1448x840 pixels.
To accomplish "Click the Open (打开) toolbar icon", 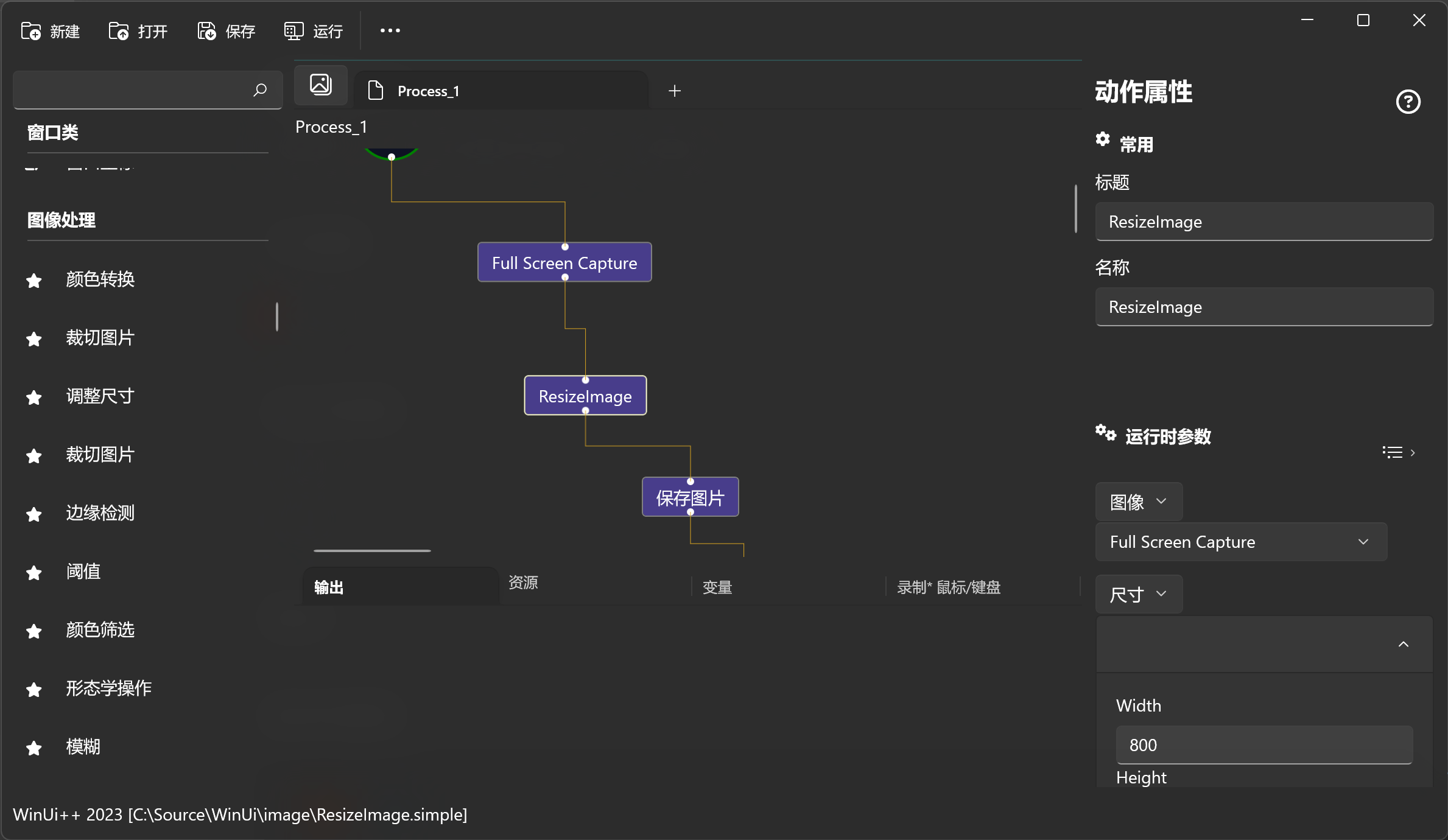I will tap(119, 31).
